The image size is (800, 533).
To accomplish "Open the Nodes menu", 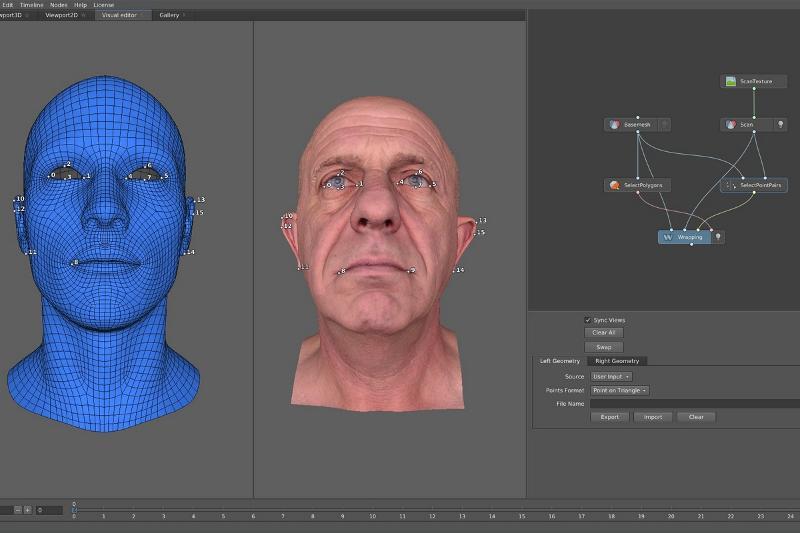I will 59,5.
